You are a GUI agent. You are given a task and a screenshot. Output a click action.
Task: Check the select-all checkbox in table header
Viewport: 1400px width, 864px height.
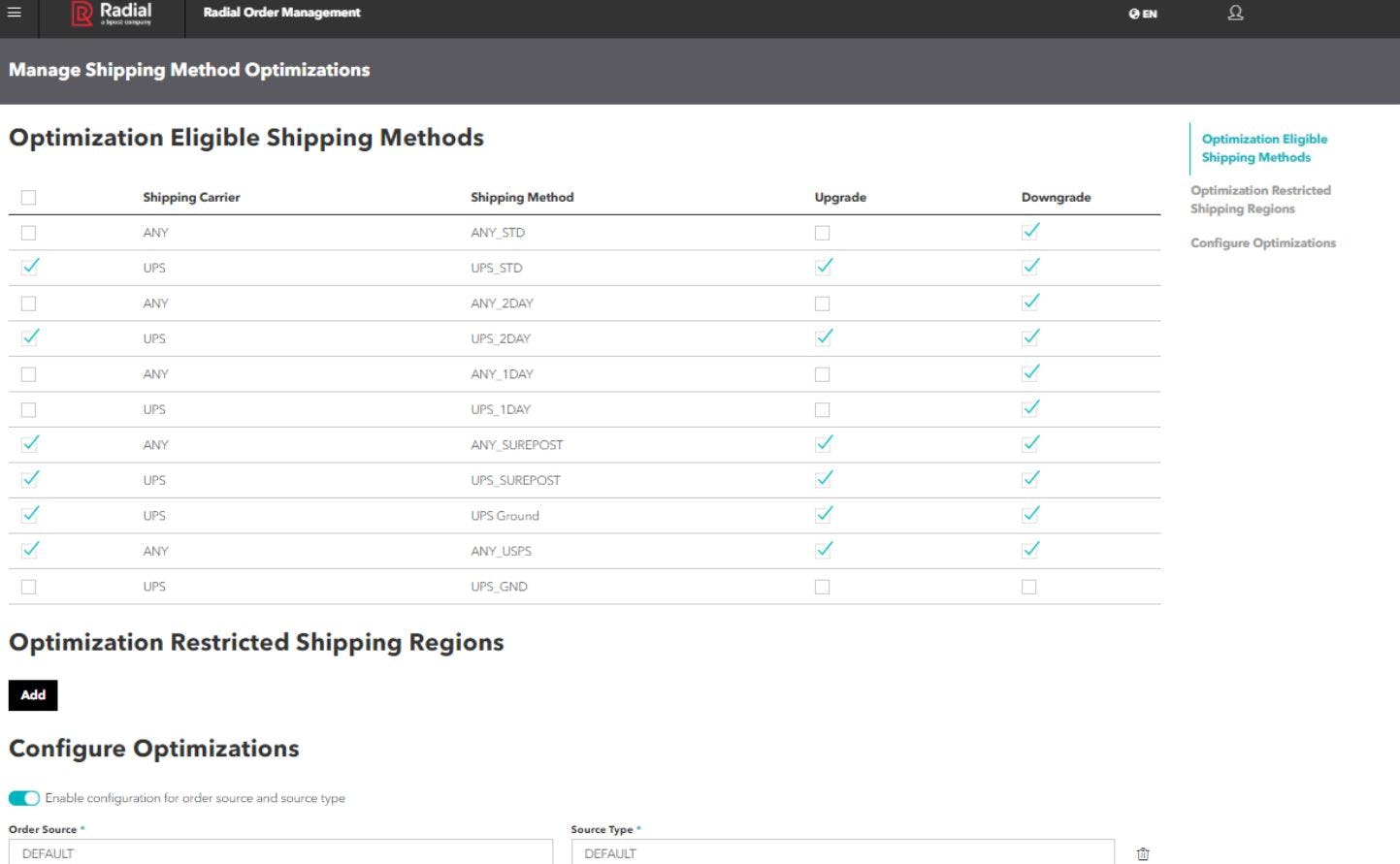(29, 197)
